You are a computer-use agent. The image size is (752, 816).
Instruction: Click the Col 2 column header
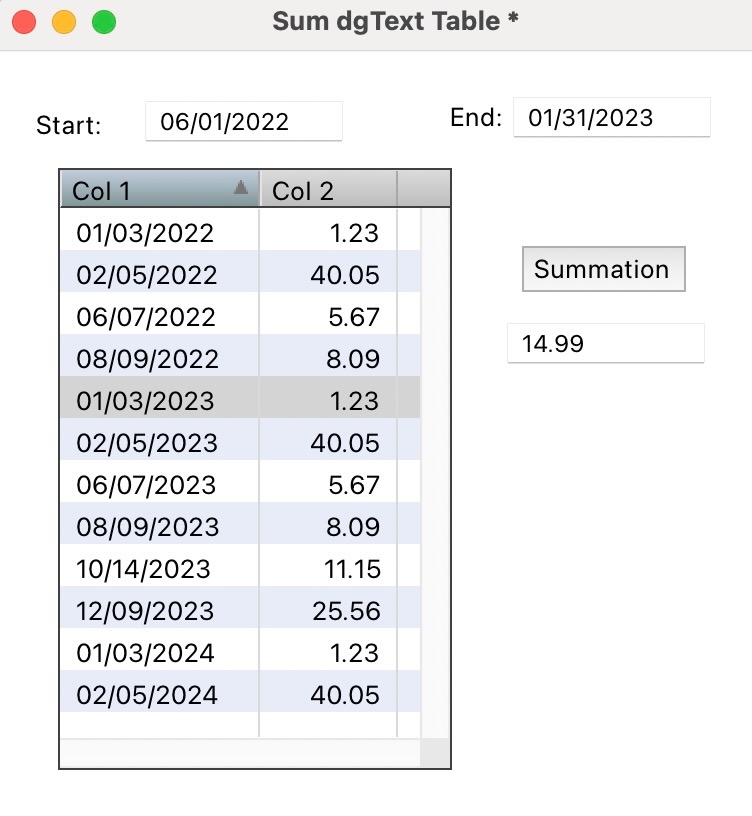coord(328,191)
